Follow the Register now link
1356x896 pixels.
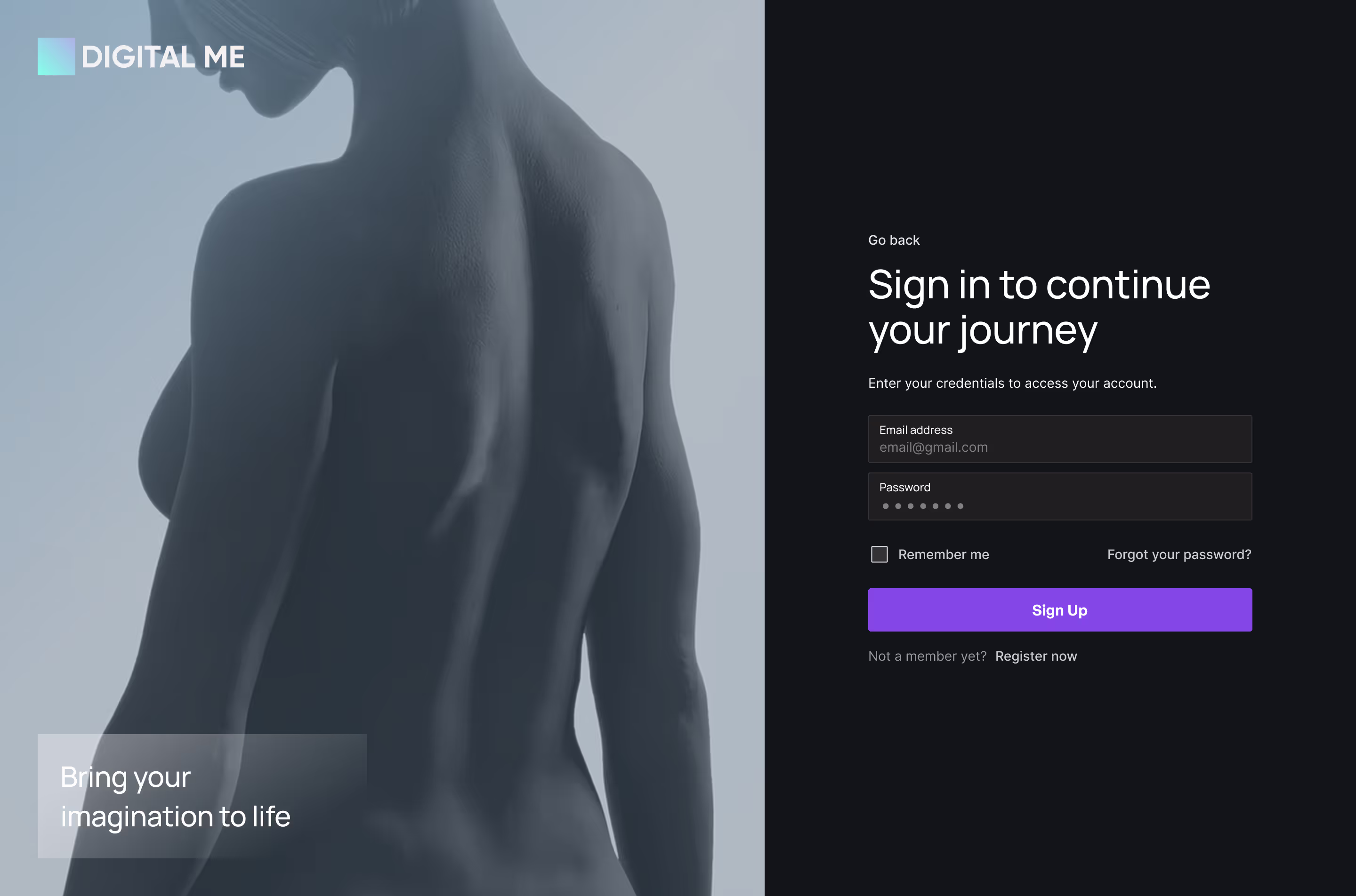tap(1036, 656)
